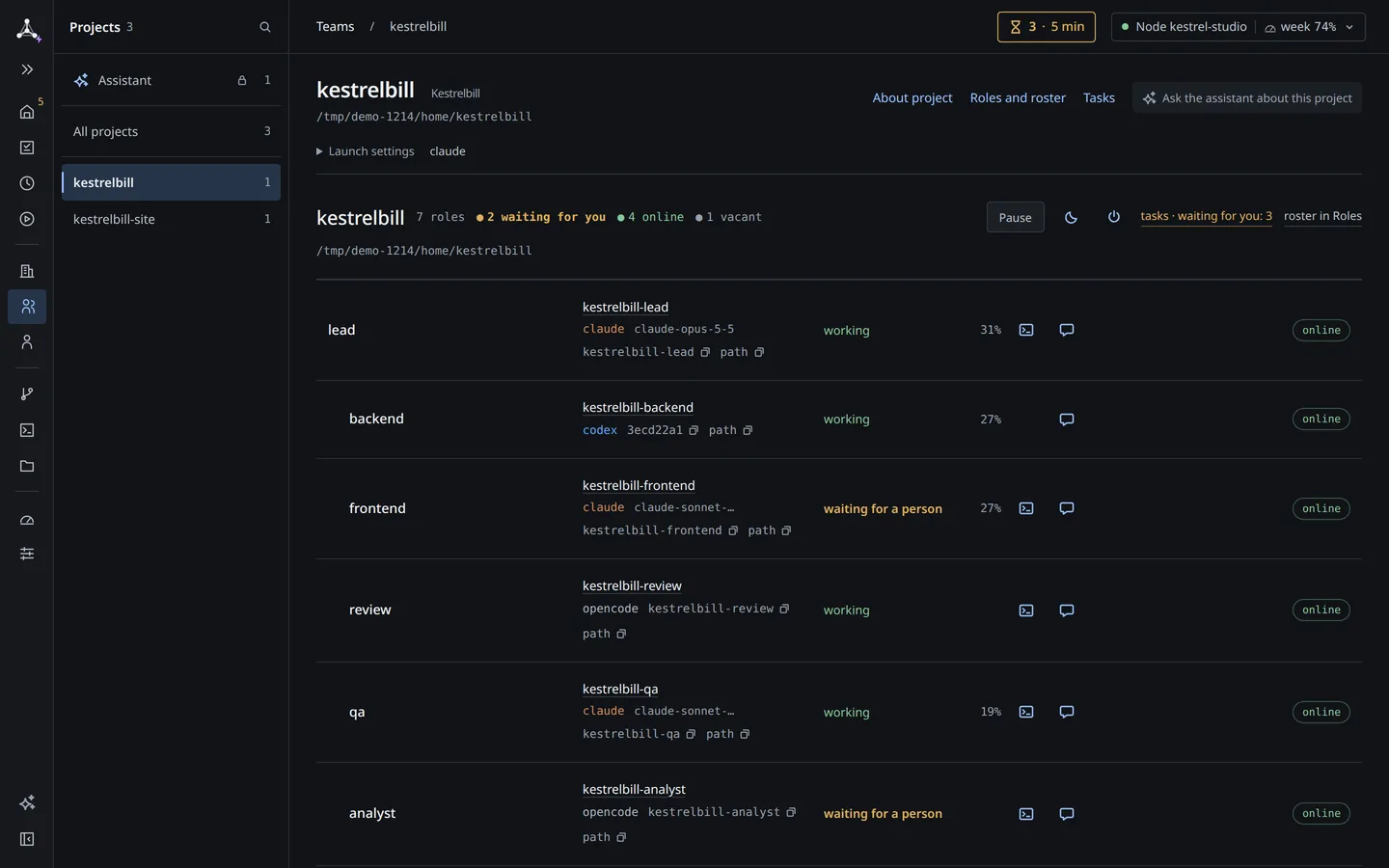The image size is (1389, 868).
Task: Open the clock history icon in sidebar
Action: (x=27, y=183)
